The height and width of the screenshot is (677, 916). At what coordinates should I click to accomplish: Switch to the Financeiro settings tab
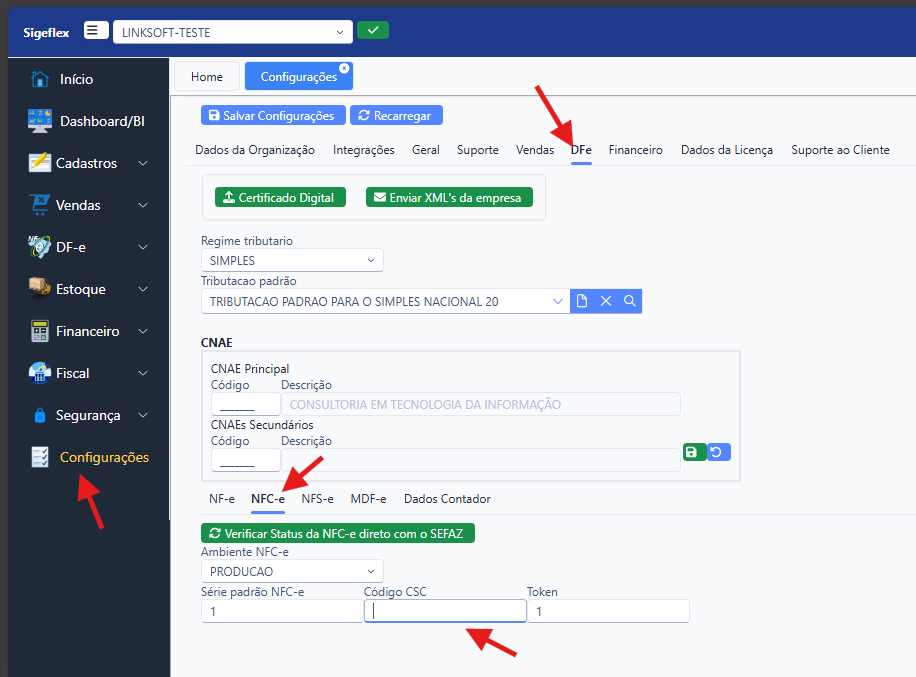635,150
